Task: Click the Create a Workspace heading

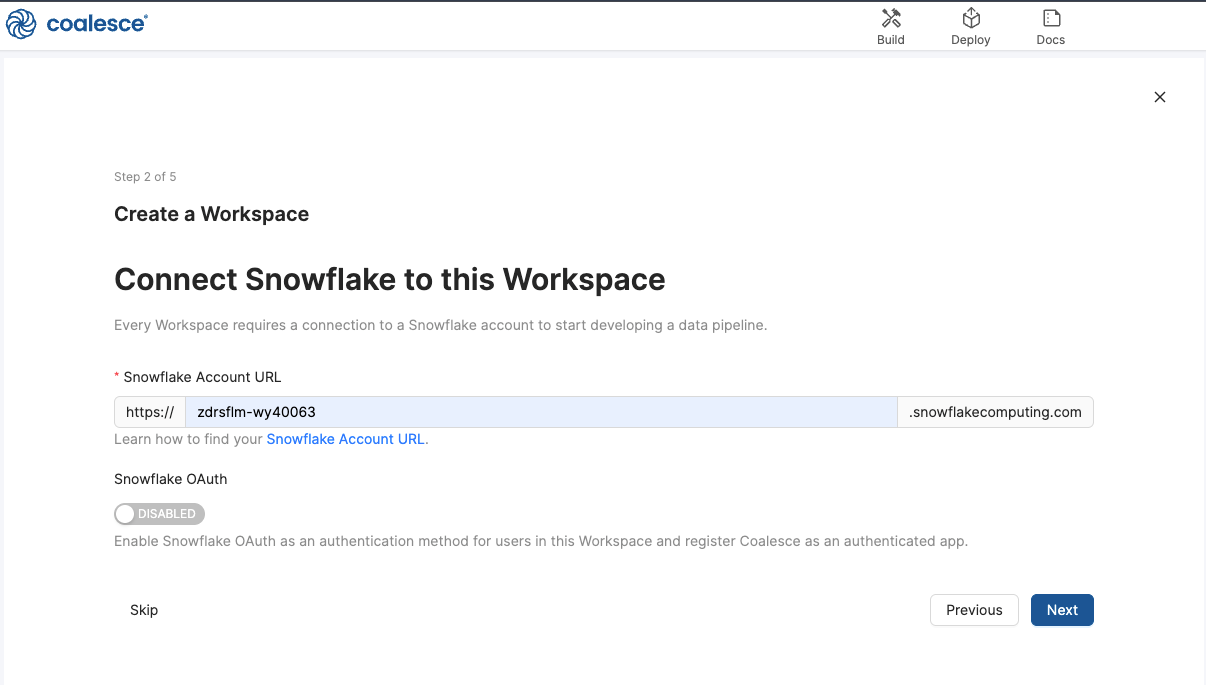Action: point(211,214)
